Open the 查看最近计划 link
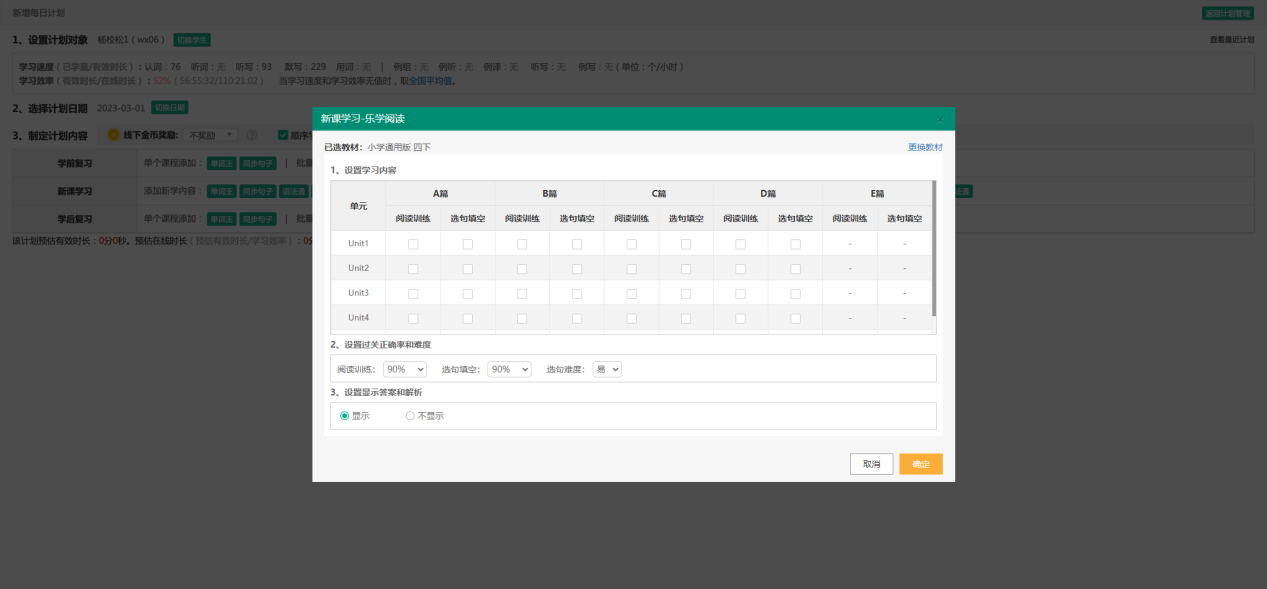Image resolution: width=1267 pixels, height=589 pixels. click(1231, 40)
